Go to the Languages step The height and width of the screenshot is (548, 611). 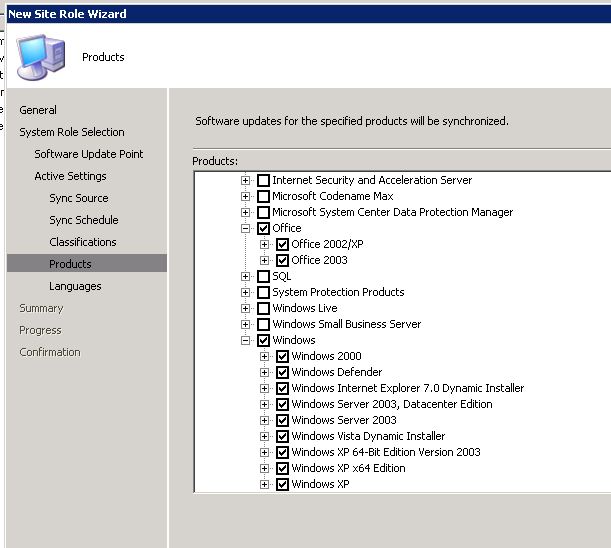(75, 286)
